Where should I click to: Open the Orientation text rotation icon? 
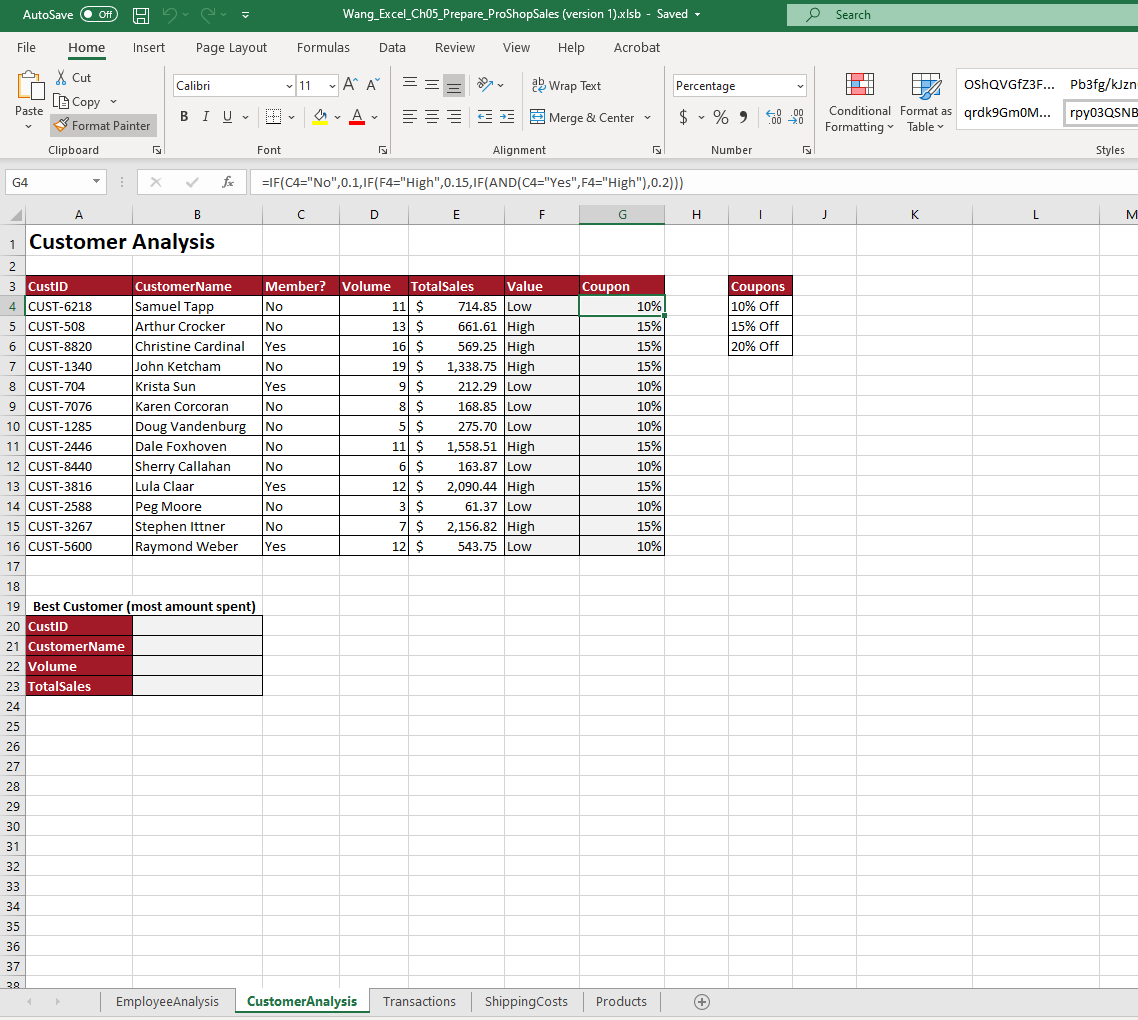pyautogui.click(x=486, y=85)
